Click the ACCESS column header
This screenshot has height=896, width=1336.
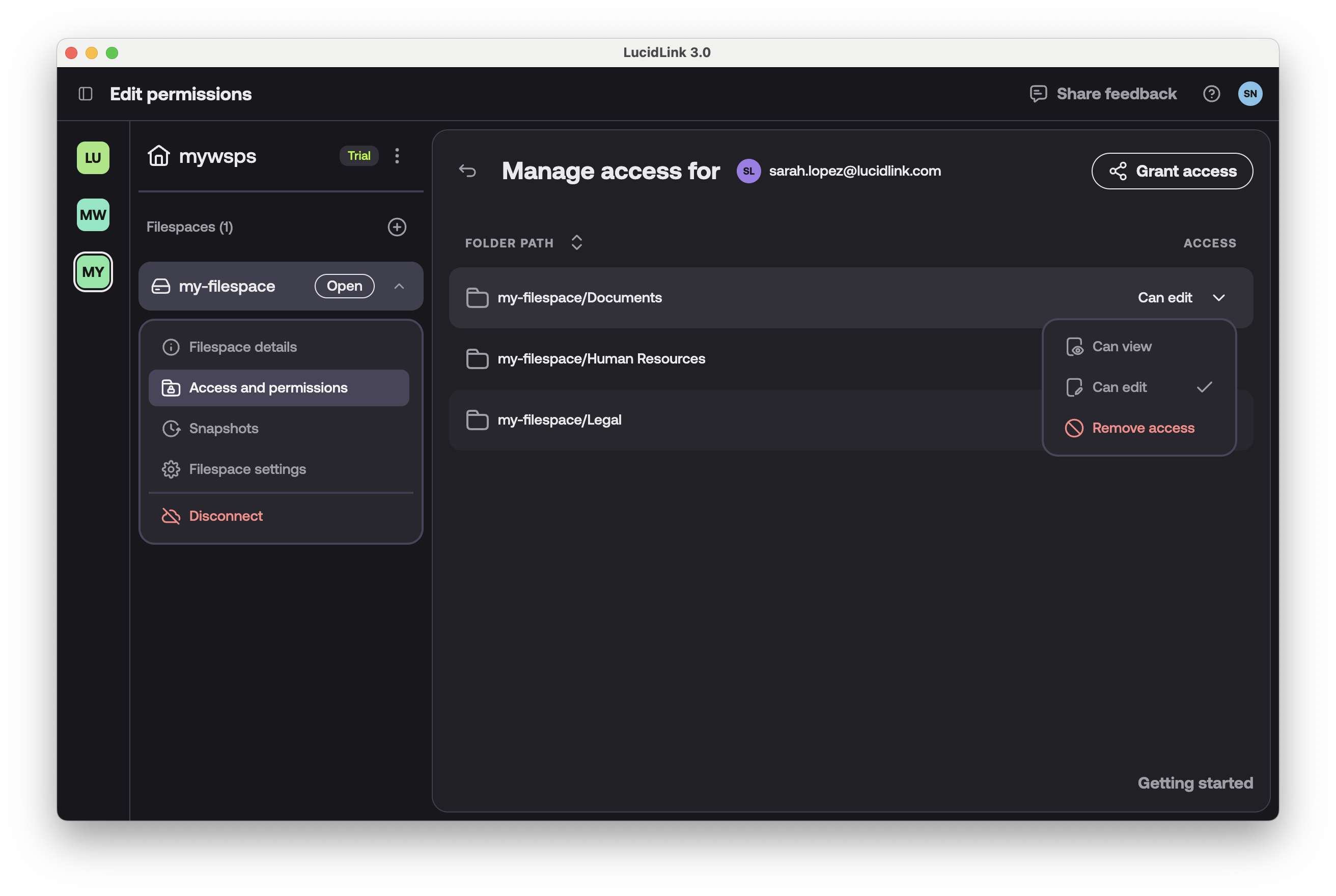point(1209,243)
